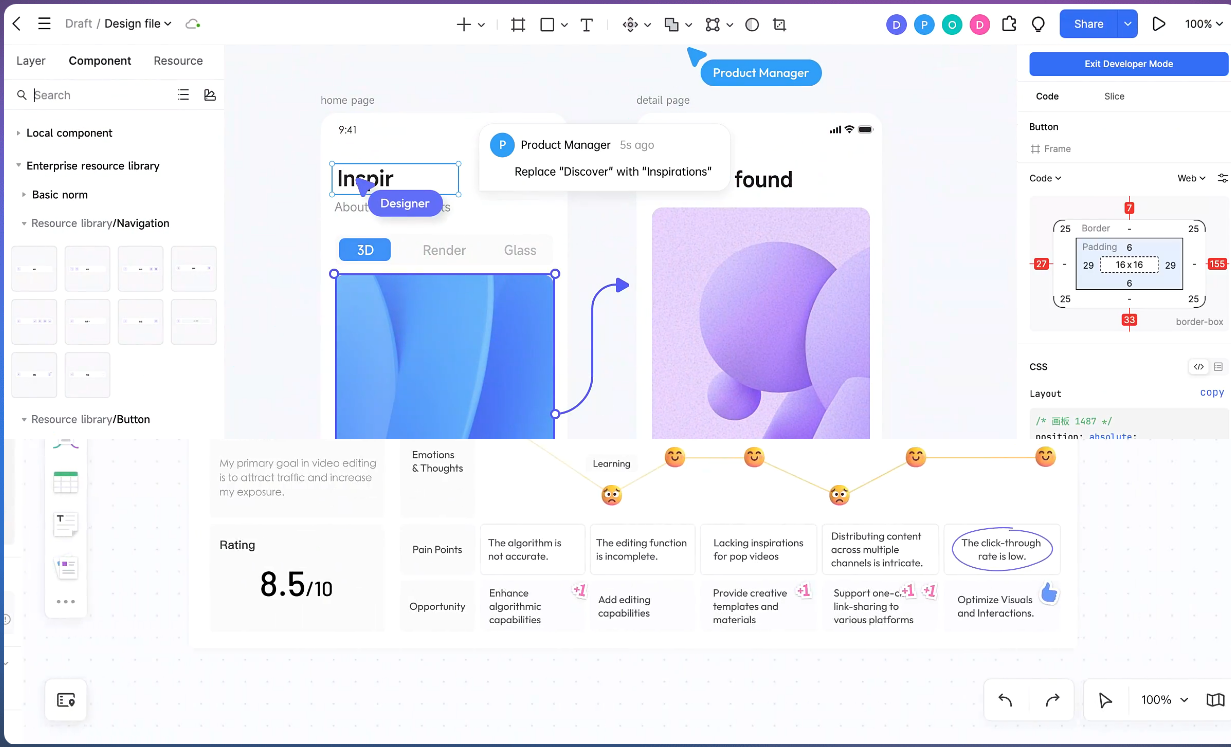The width and height of the screenshot is (1231, 747).
Task: Open the map guide icon bottom right
Action: [x=1215, y=700]
